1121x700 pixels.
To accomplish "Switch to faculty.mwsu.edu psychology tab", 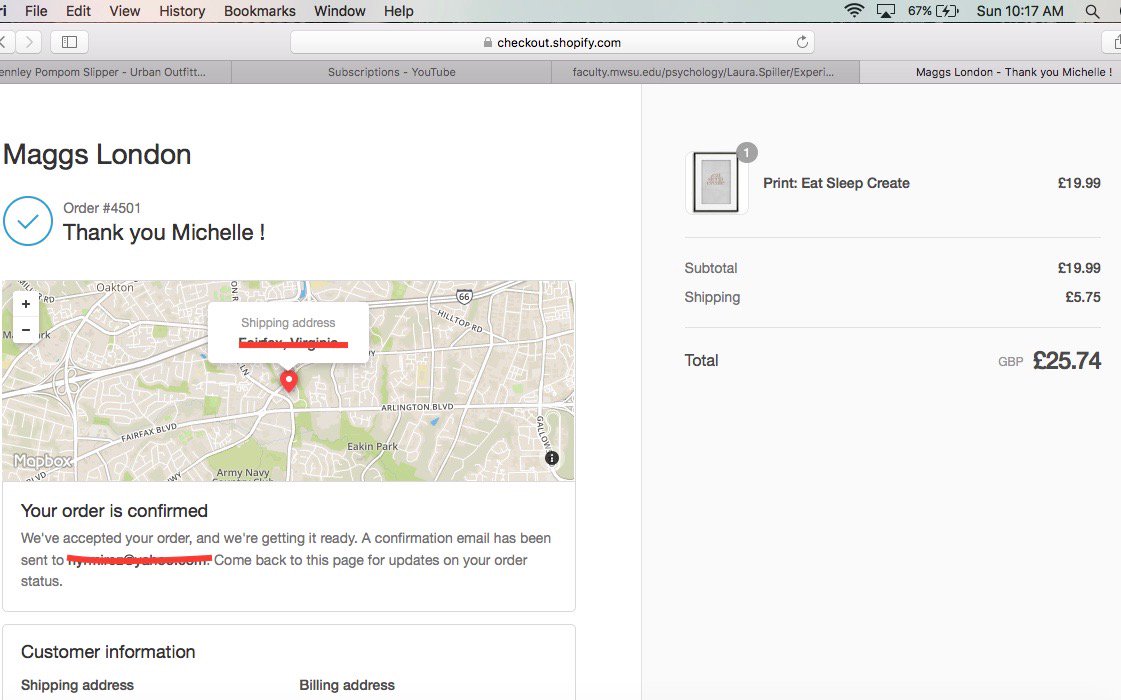I will pos(703,72).
